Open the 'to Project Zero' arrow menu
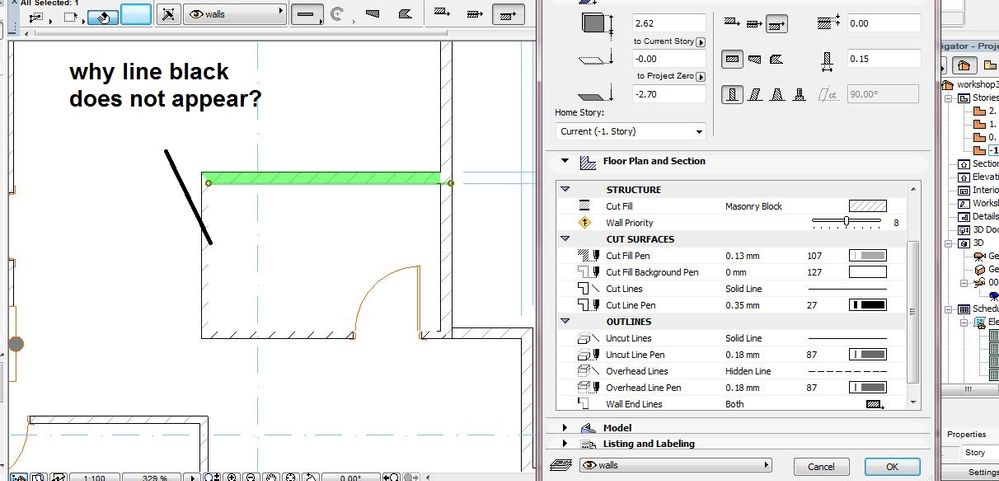This screenshot has width=999, height=481. pyautogui.click(x=701, y=76)
